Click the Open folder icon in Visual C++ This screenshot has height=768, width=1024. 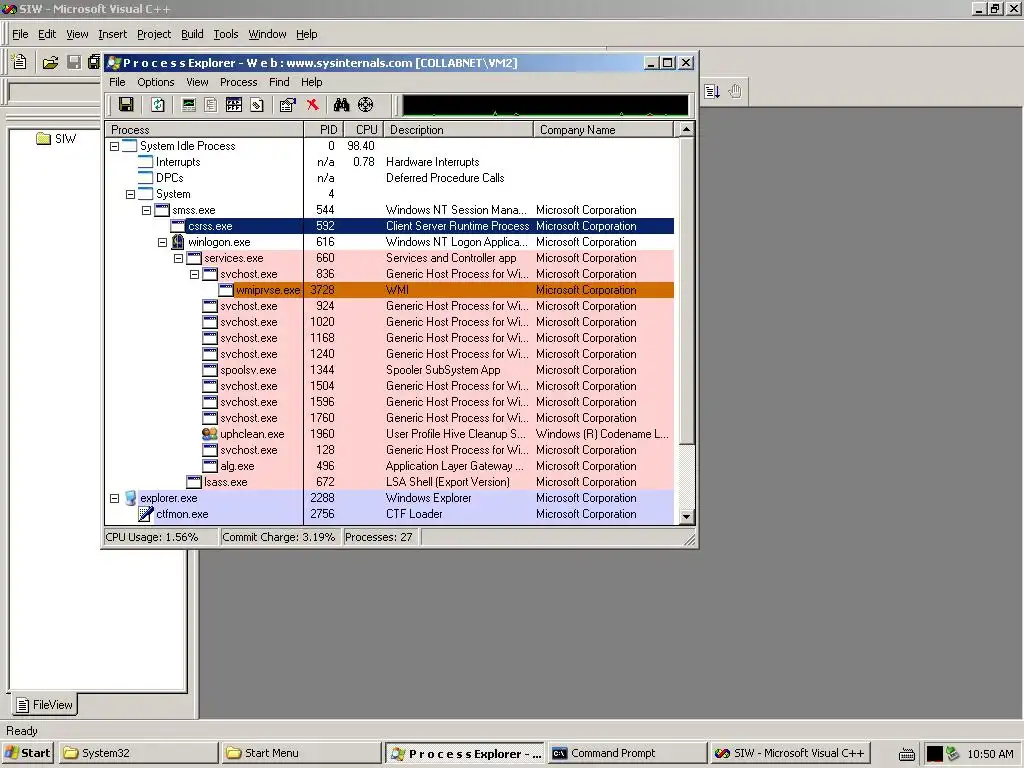50,62
